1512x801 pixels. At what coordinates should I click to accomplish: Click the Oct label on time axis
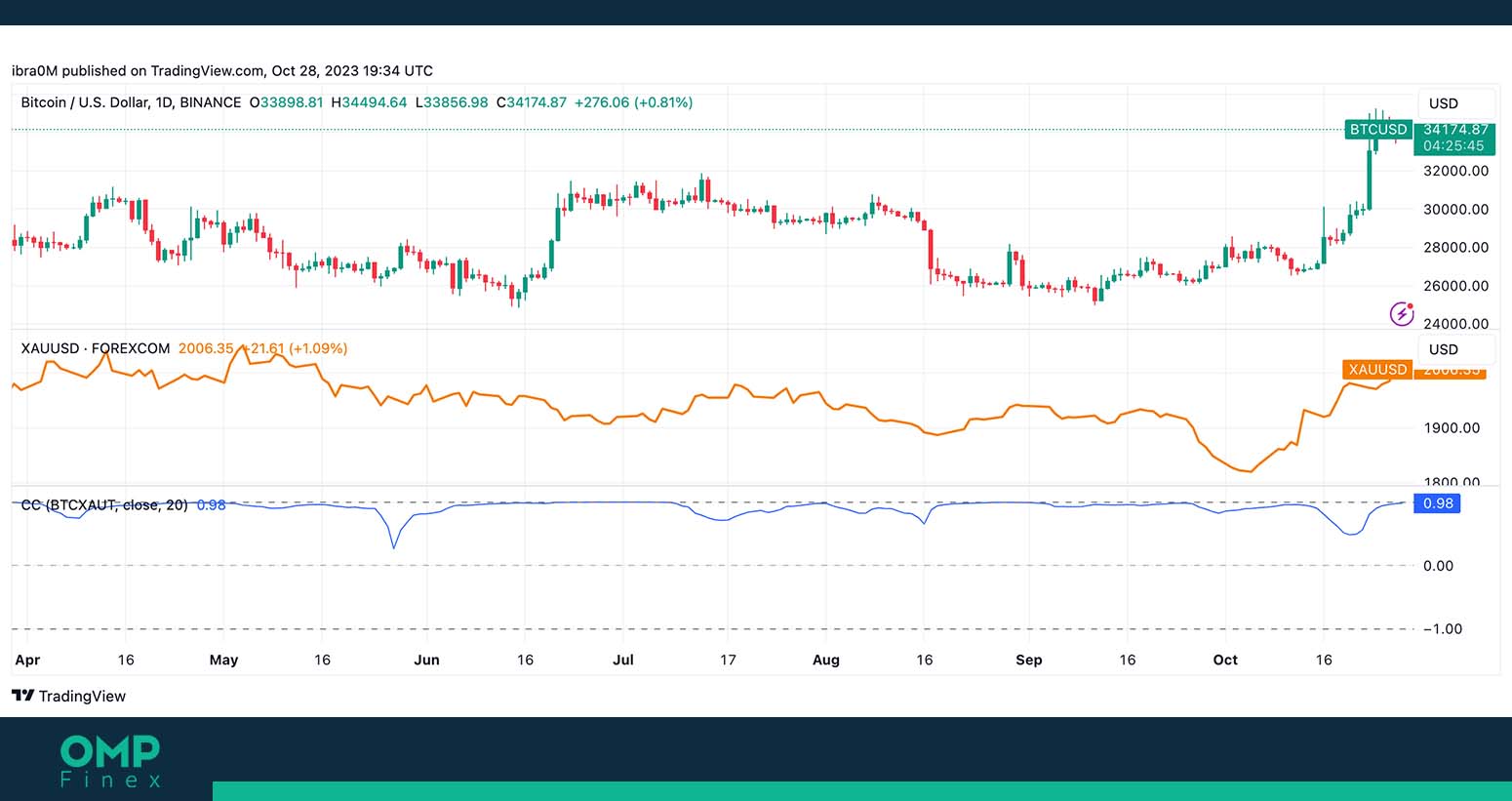(1225, 660)
